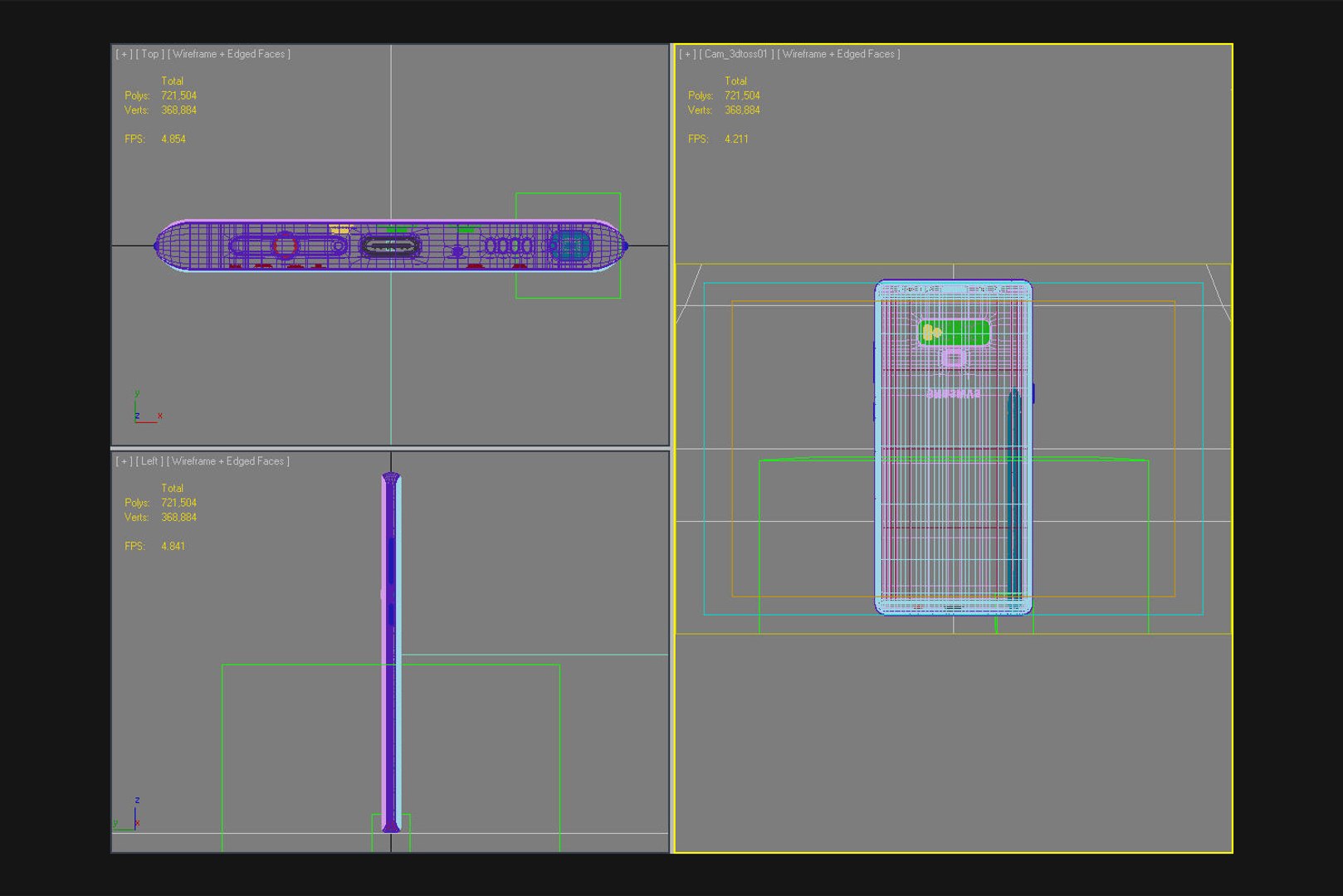Open shading menu in the Top viewport
The image size is (1343, 896).
pyautogui.click(x=229, y=54)
